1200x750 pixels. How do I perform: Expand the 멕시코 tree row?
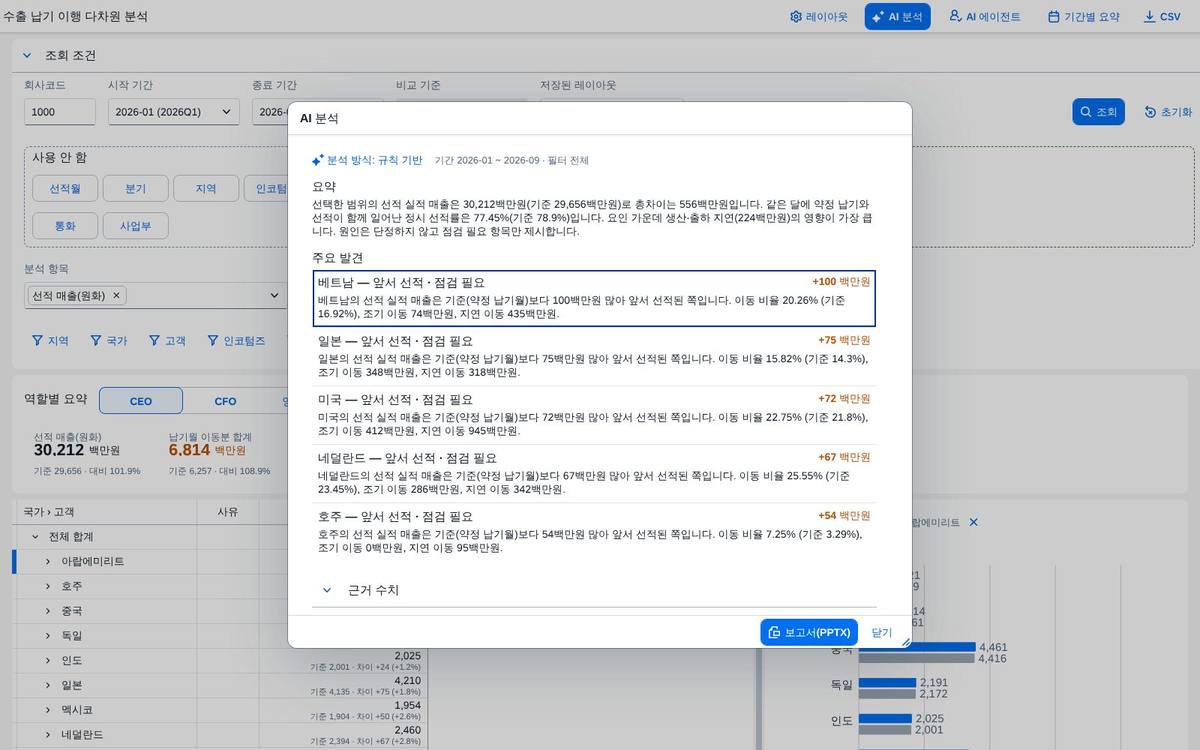(47, 710)
